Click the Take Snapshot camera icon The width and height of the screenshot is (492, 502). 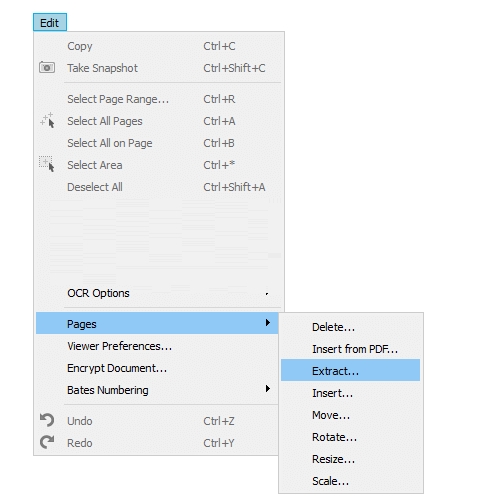pos(47,68)
